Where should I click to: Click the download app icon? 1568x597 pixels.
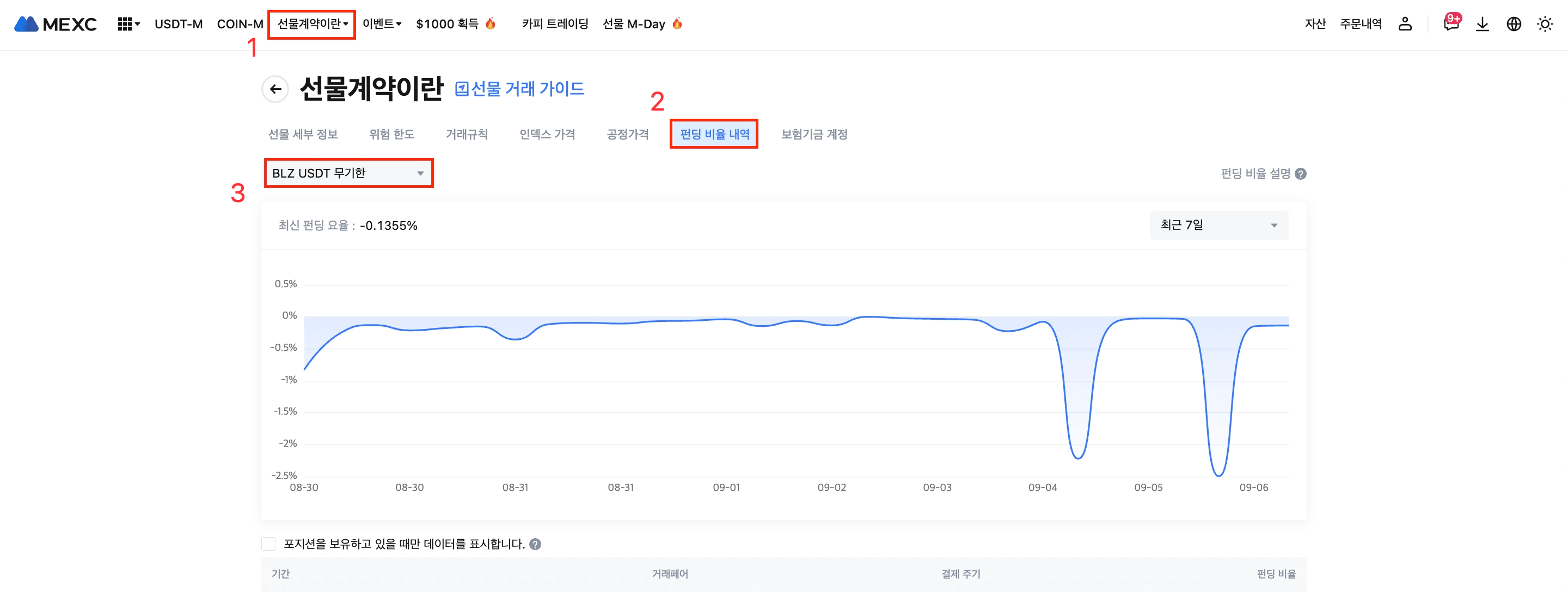1482,25
